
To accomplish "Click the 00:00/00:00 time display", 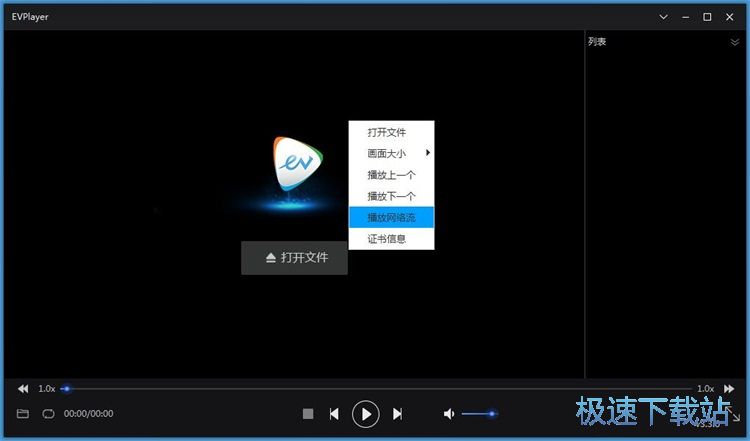I will pyautogui.click(x=88, y=414).
